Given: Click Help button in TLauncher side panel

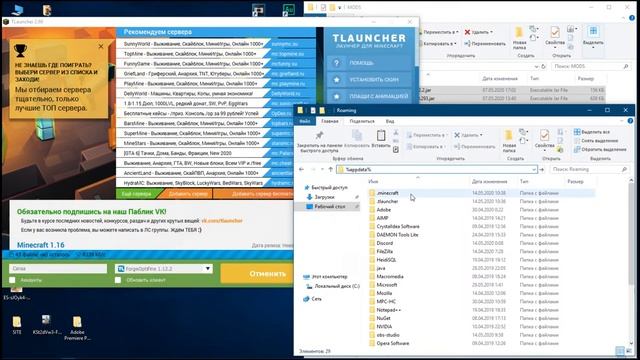Looking at the screenshot, I should 369,63.
